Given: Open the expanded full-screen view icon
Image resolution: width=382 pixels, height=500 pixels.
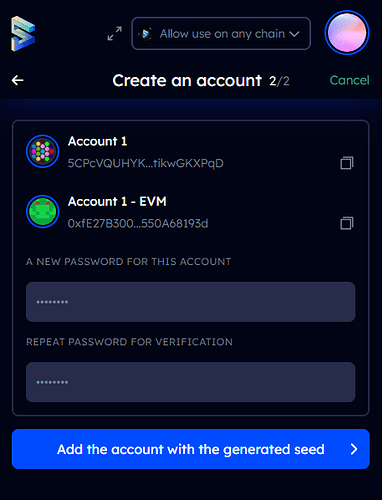Looking at the screenshot, I should click(115, 34).
